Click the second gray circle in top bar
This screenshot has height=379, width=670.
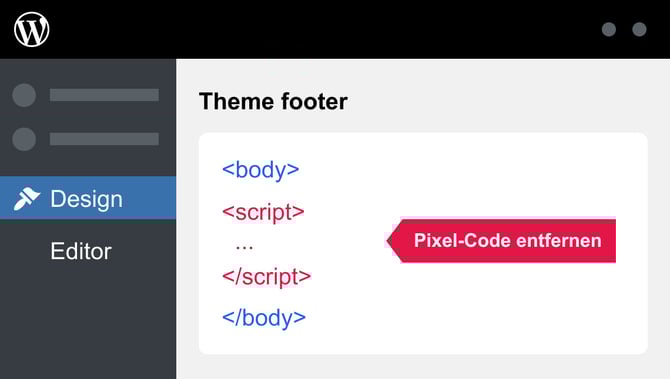click(x=639, y=29)
